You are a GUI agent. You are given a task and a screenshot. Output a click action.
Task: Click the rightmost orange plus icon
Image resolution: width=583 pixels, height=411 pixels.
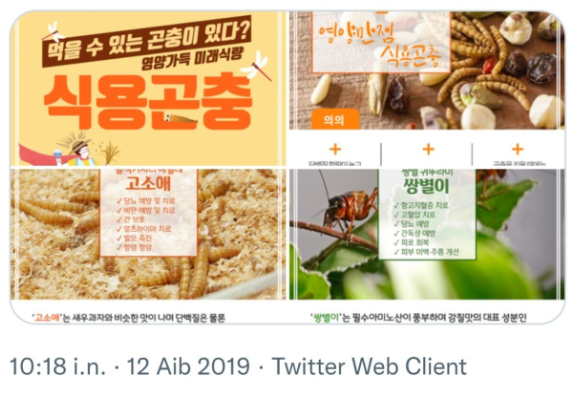pyautogui.click(x=518, y=149)
